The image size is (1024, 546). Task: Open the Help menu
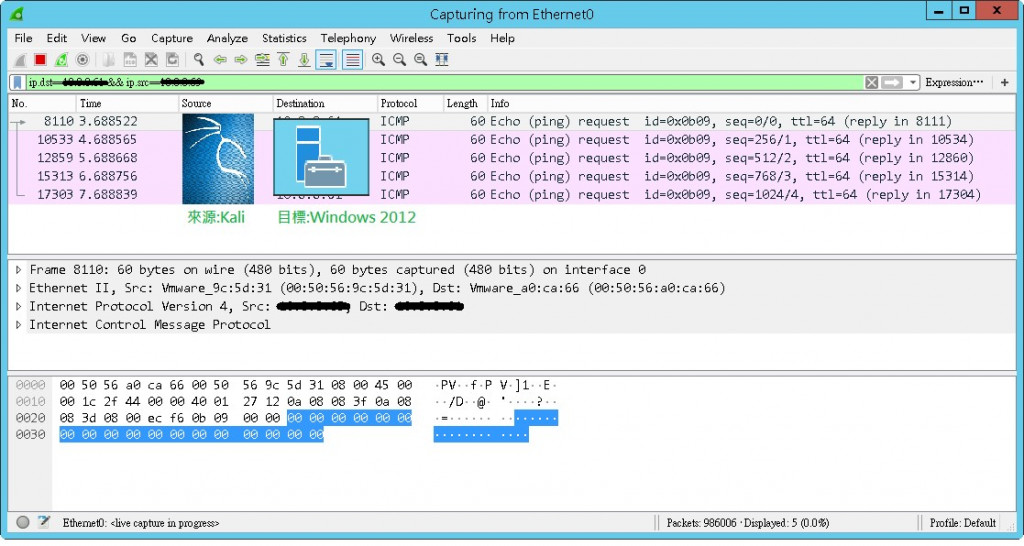click(x=502, y=39)
